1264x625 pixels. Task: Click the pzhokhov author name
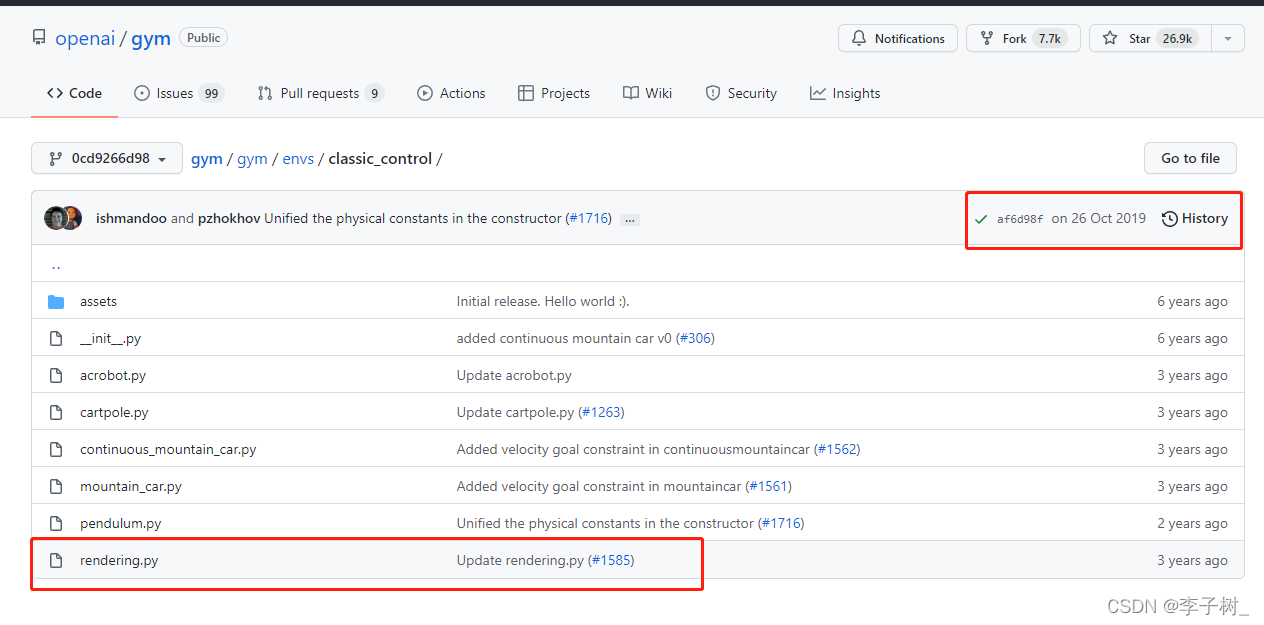point(229,218)
